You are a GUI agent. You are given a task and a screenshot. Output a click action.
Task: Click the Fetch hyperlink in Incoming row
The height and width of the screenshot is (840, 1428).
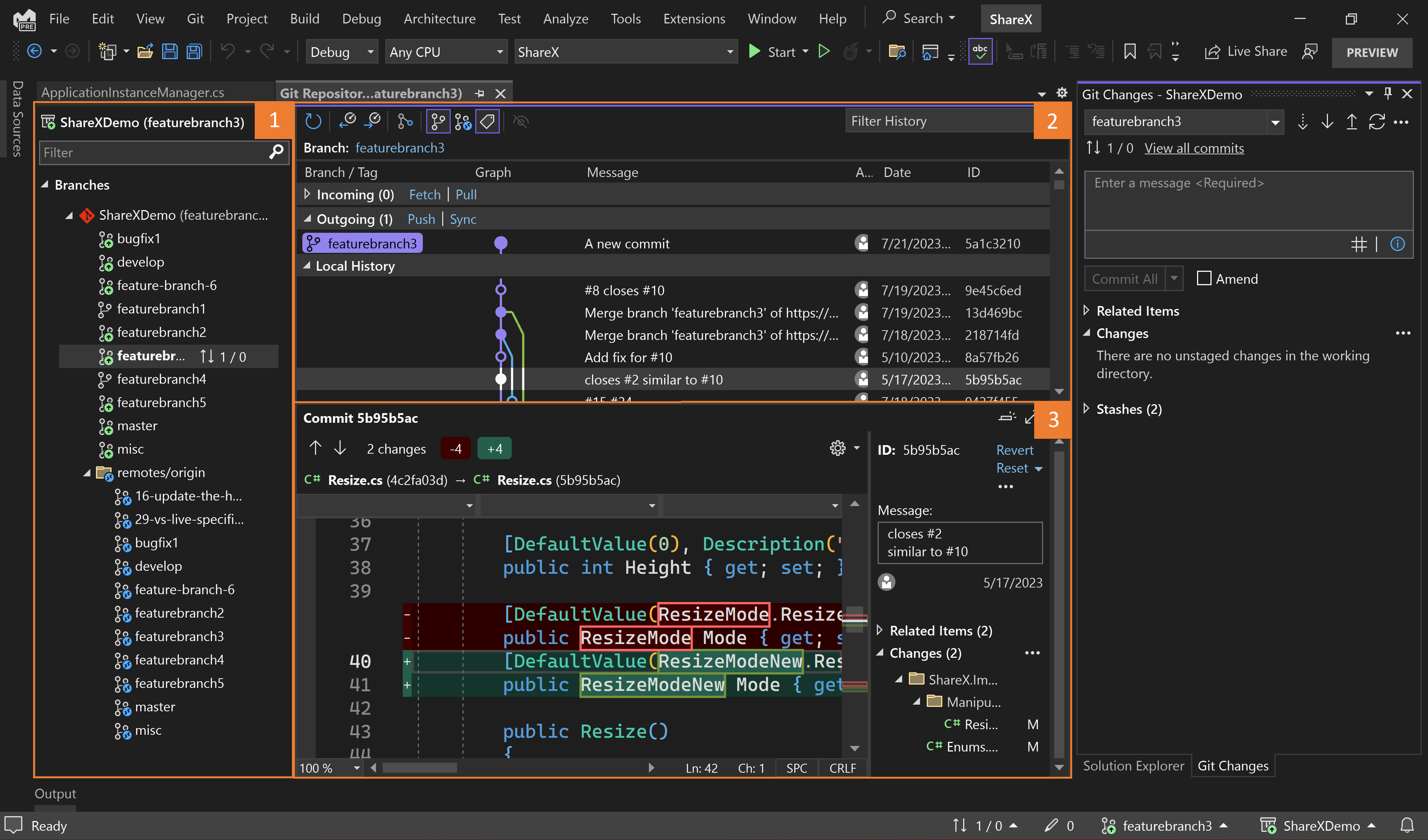coord(424,194)
